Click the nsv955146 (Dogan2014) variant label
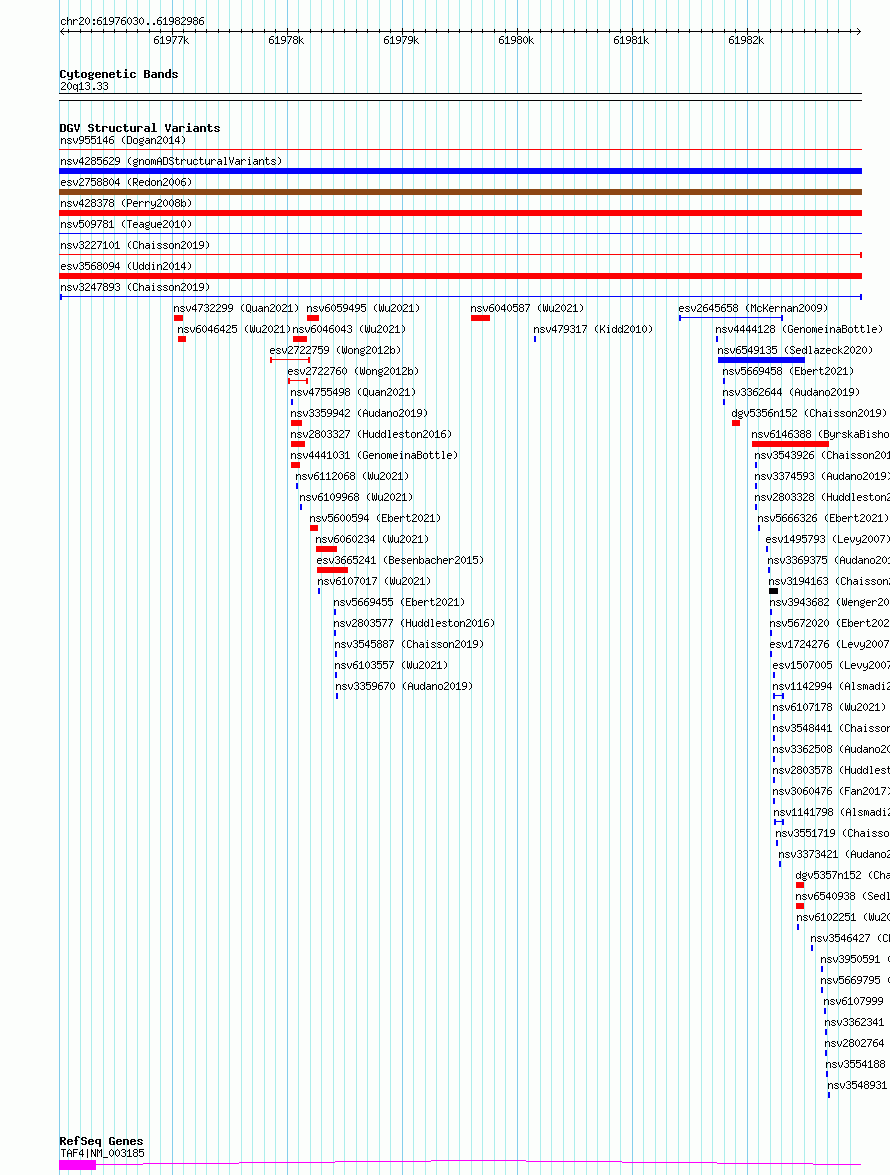 tap(123, 140)
